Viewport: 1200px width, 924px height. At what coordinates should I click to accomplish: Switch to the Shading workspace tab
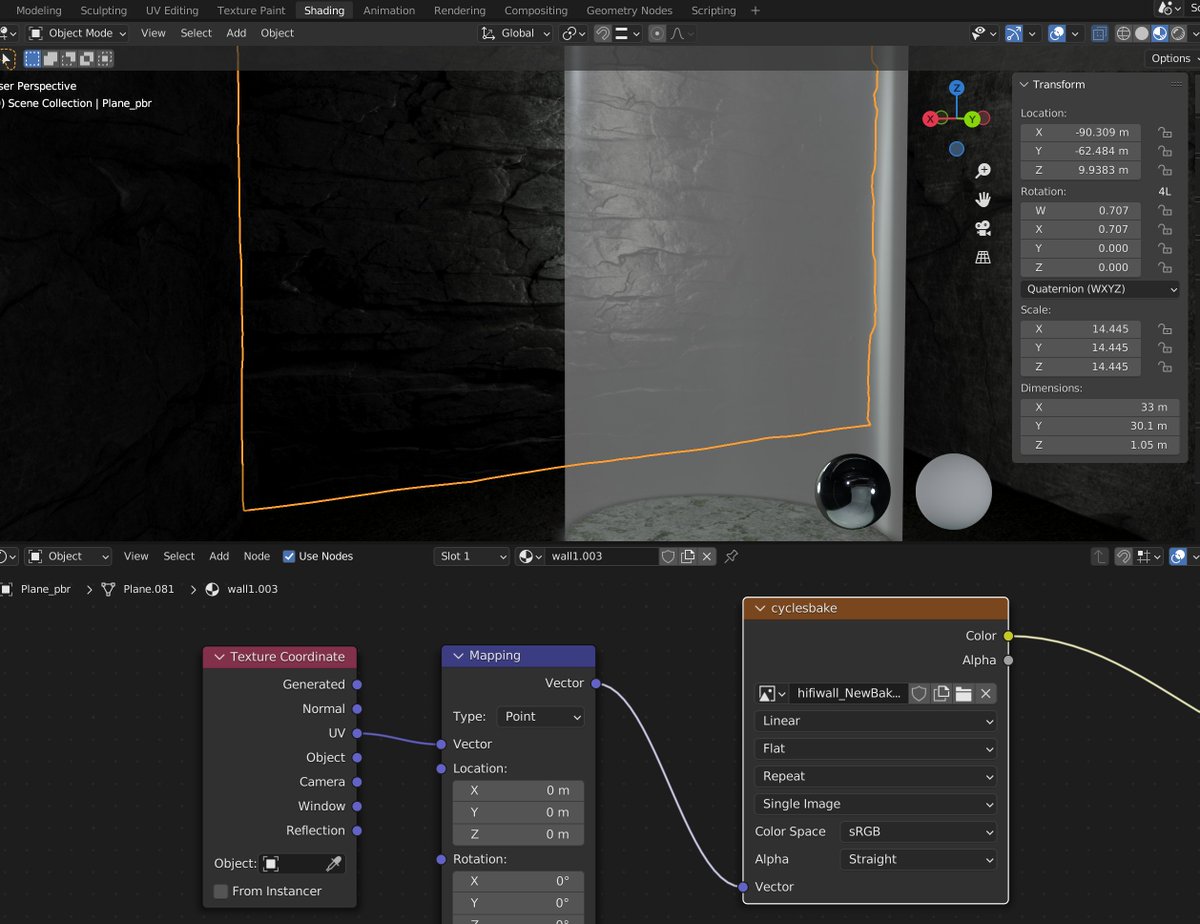tap(324, 10)
